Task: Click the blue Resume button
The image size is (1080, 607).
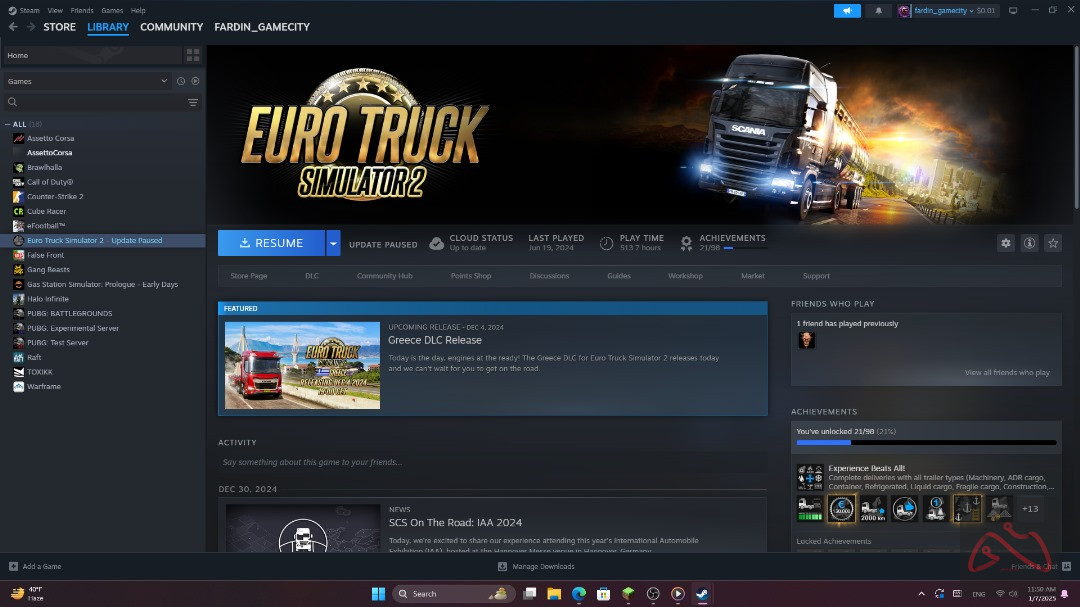Action: pos(271,243)
